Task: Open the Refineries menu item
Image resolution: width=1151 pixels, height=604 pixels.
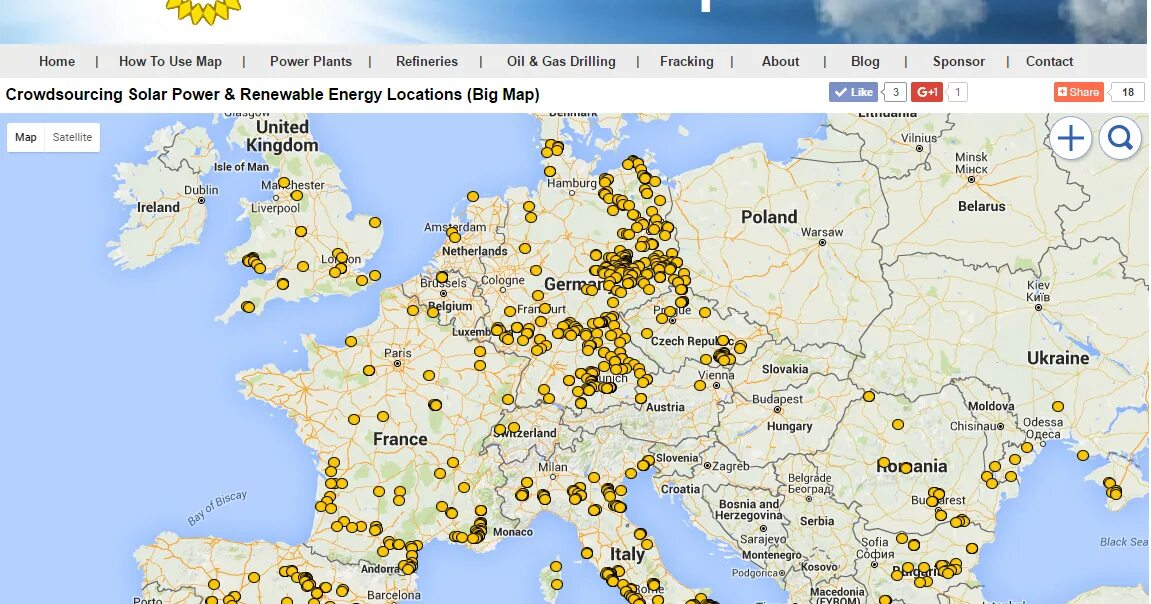Action: coord(426,62)
